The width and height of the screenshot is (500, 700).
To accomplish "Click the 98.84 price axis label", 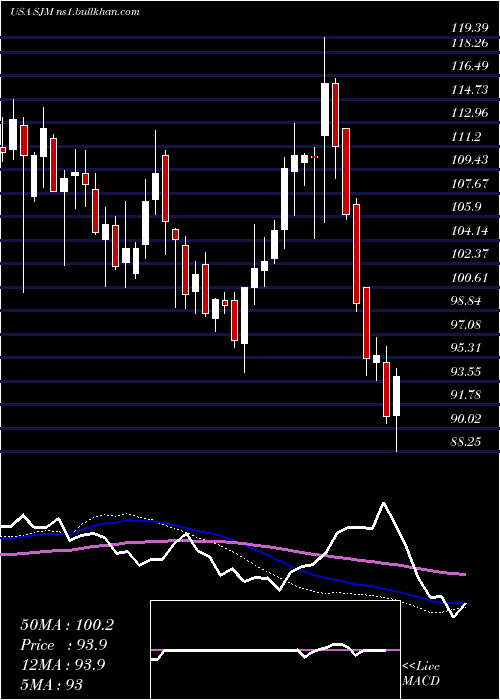I will [x=466, y=301].
